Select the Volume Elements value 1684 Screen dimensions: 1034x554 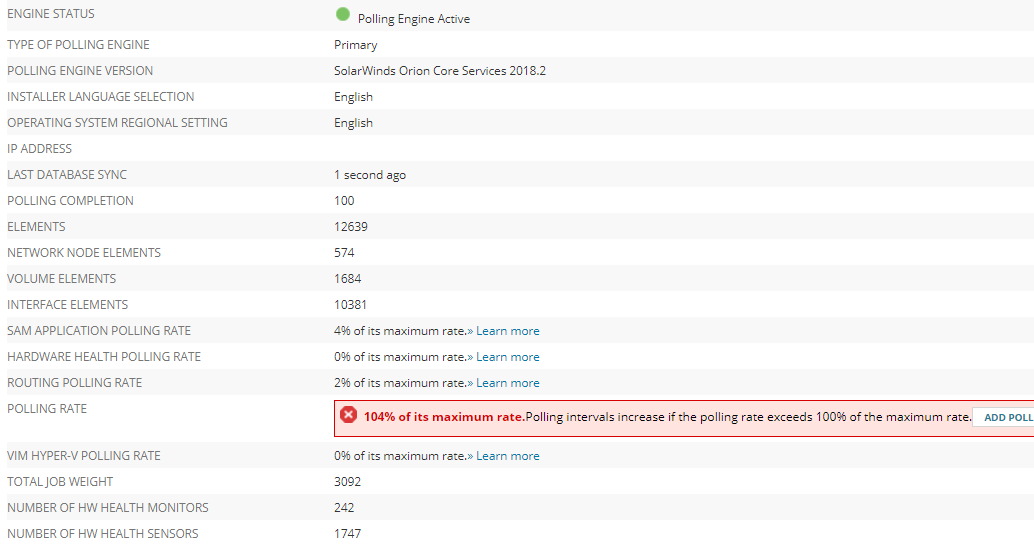pyautogui.click(x=348, y=279)
